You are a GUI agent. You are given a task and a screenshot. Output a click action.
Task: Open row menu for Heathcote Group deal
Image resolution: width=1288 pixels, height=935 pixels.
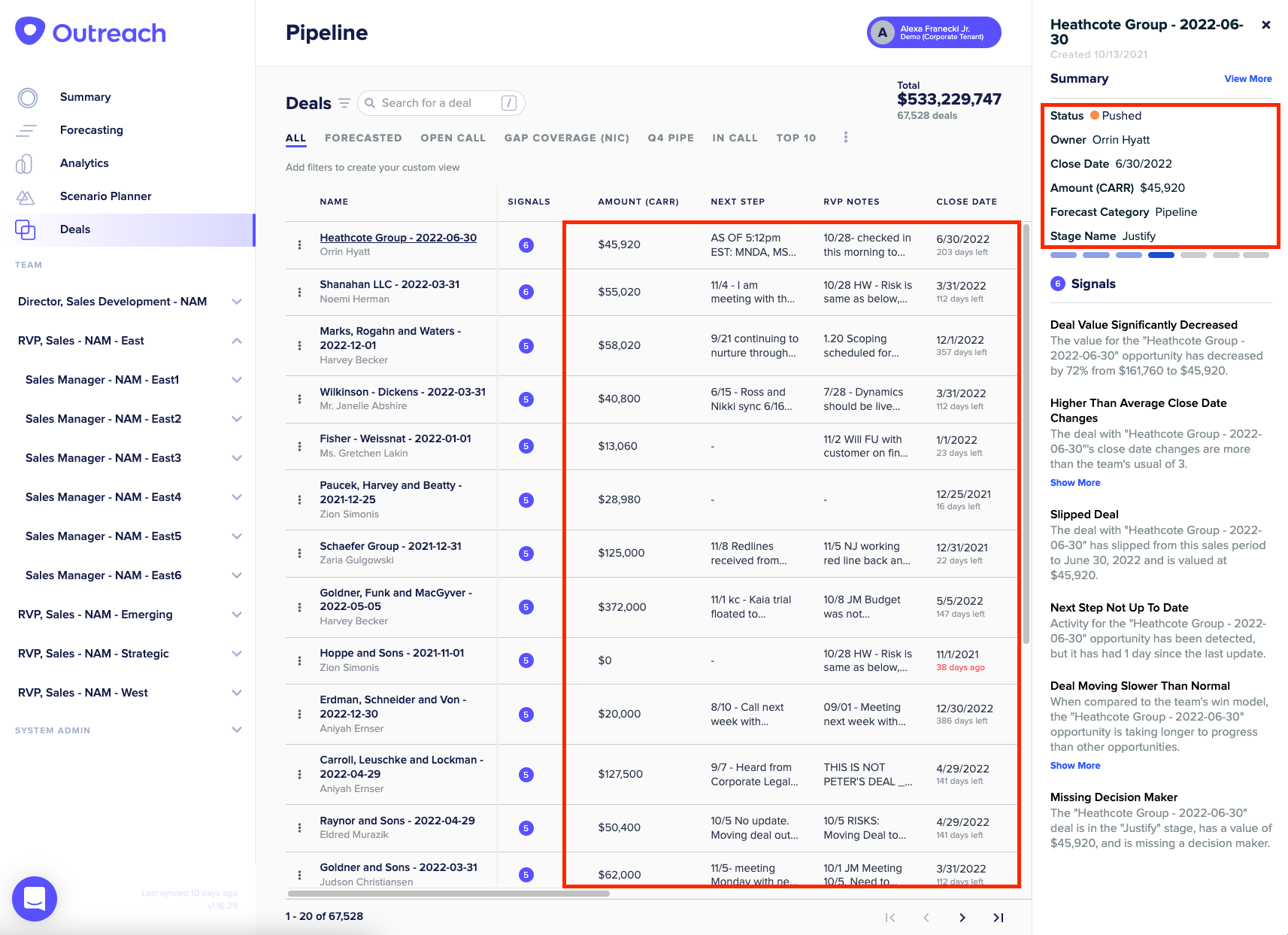coord(299,244)
